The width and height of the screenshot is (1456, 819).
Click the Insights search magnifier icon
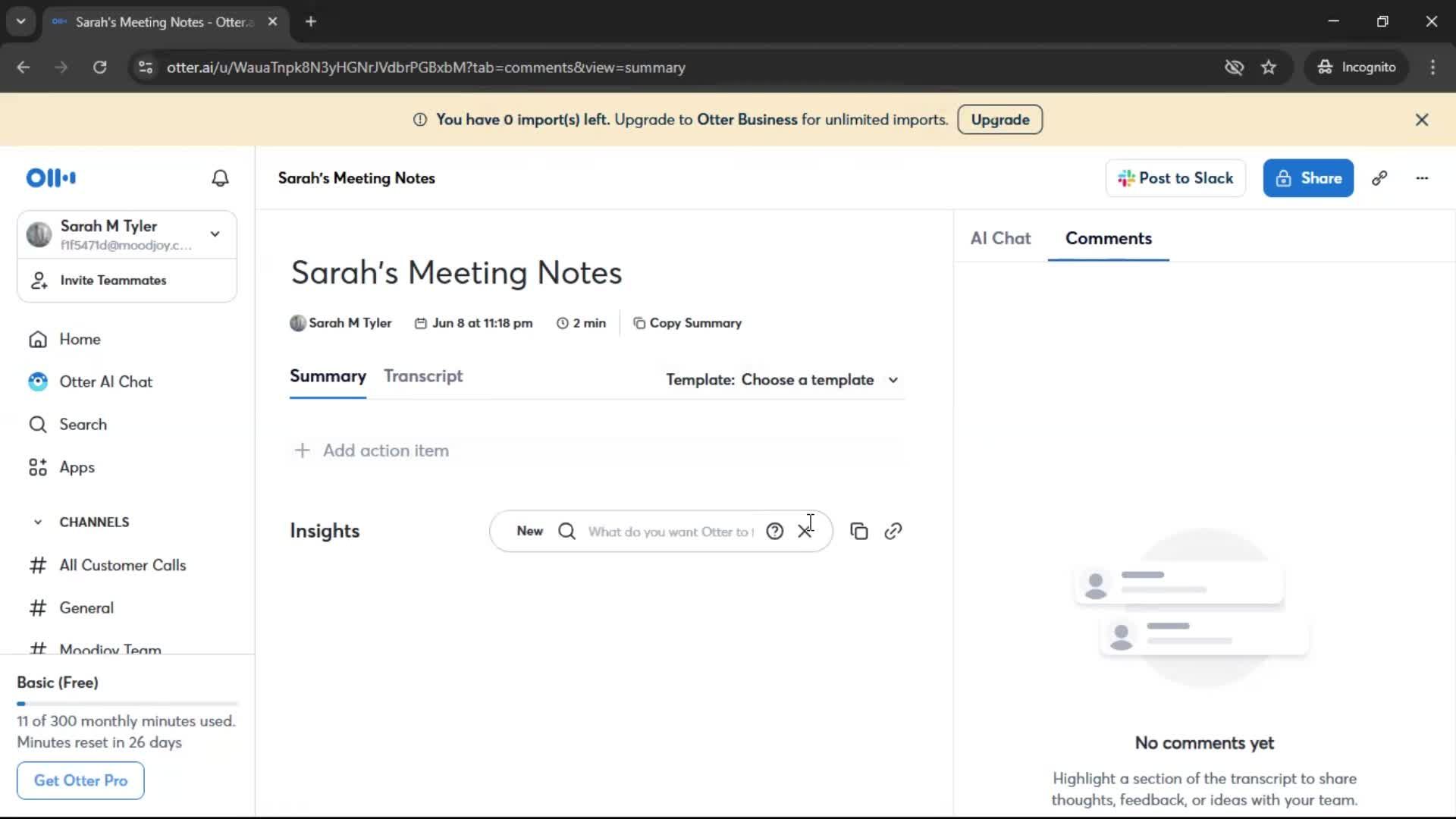pyautogui.click(x=566, y=532)
